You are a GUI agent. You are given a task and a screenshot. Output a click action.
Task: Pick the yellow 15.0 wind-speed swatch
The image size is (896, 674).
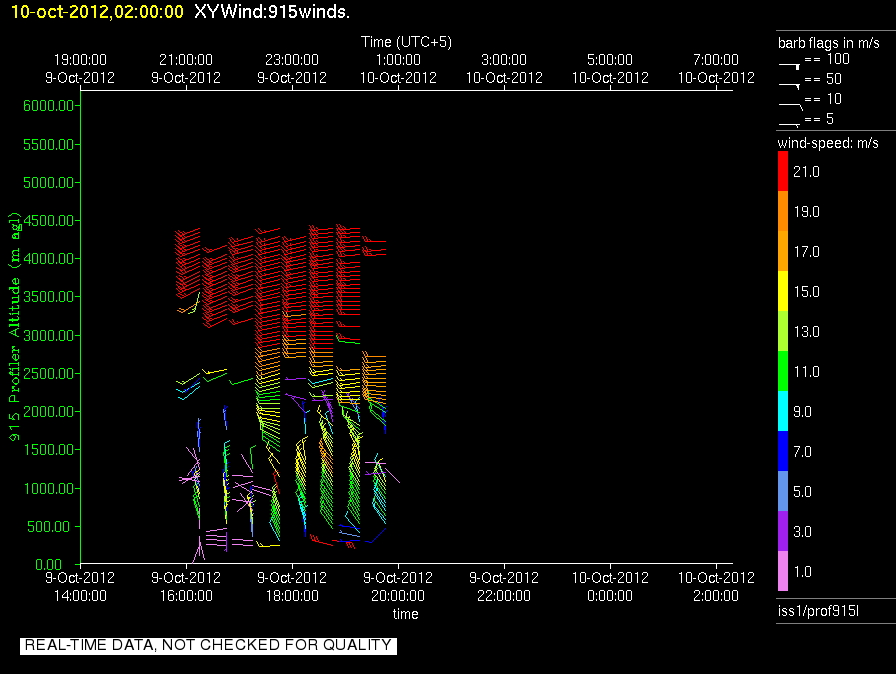(783, 291)
